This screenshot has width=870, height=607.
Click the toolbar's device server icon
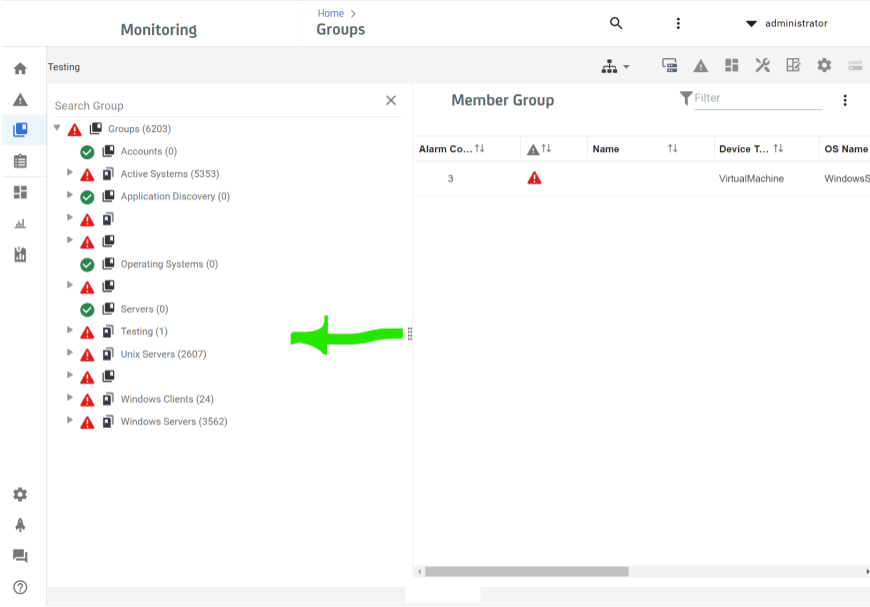pos(670,66)
